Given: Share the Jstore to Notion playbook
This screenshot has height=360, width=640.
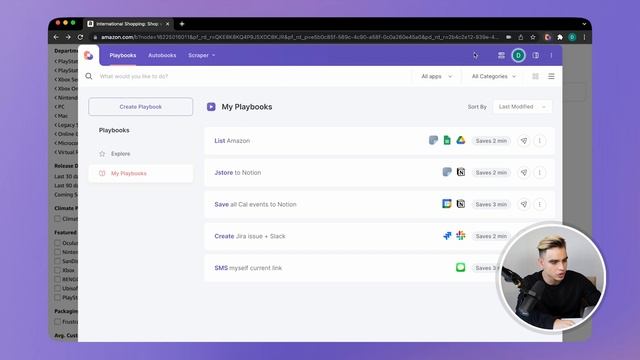Looking at the screenshot, I should 524,173.
